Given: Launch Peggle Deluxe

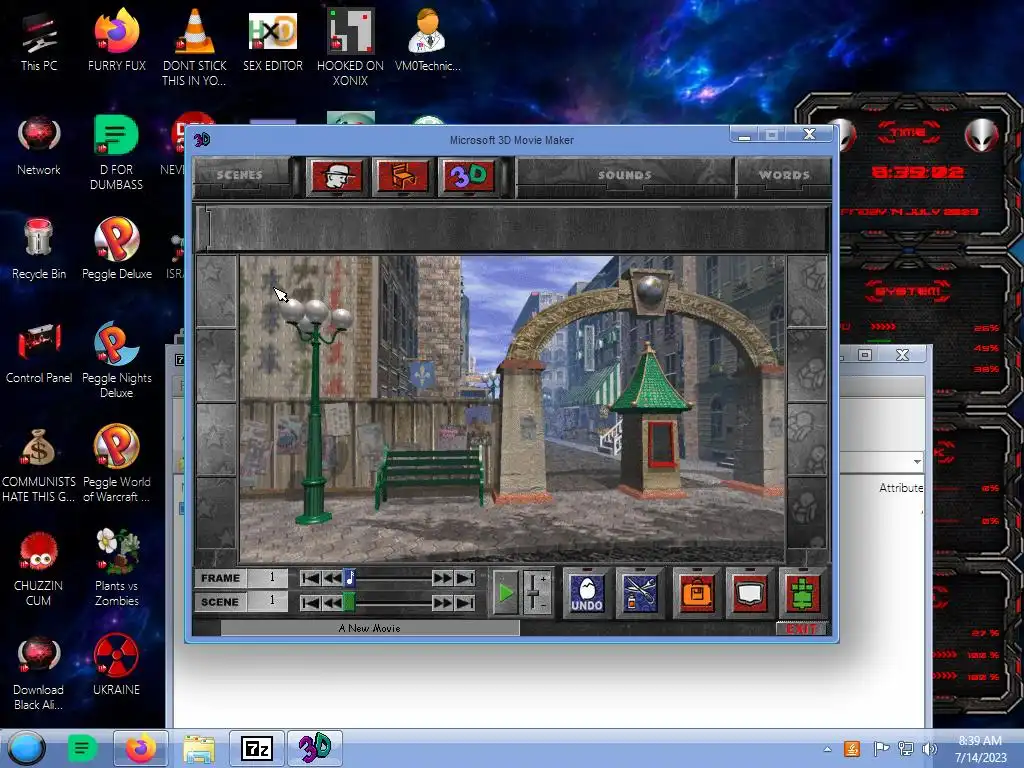Looking at the screenshot, I should pyautogui.click(x=117, y=249).
